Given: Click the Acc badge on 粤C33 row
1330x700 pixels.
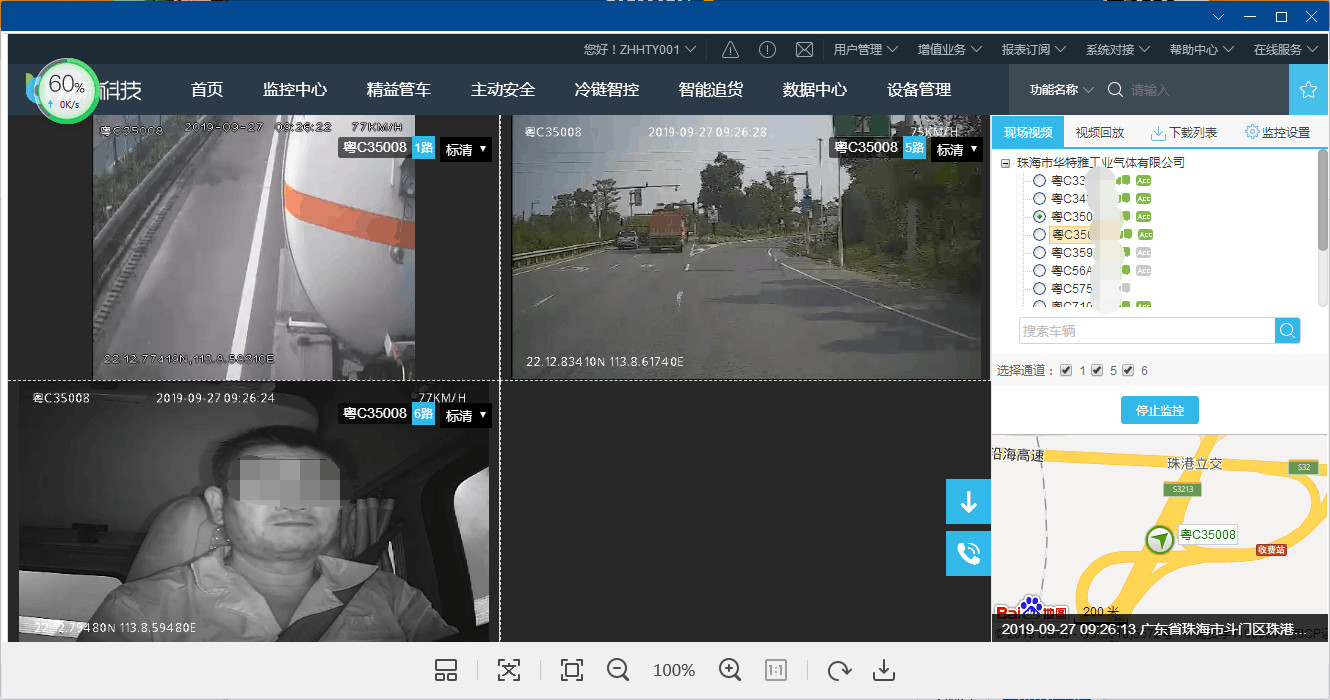Looking at the screenshot, I should coord(1143,181).
